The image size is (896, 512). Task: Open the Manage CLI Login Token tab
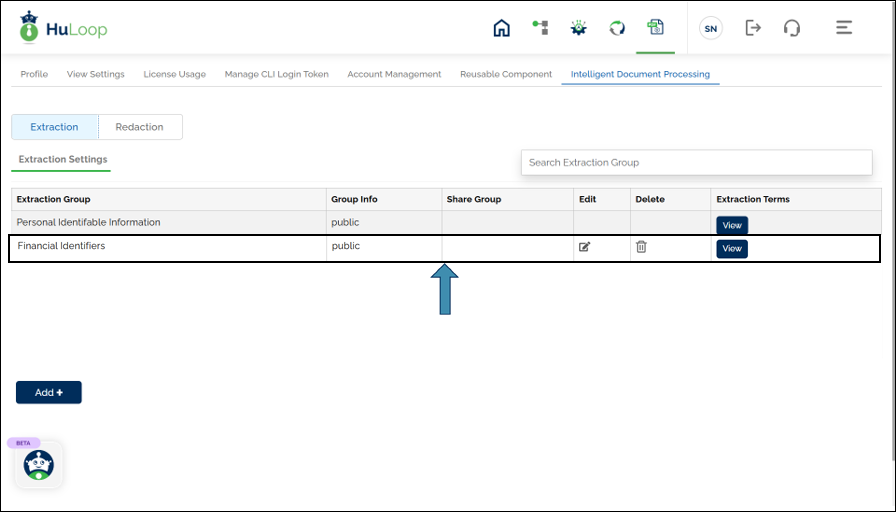tap(276, 74)
